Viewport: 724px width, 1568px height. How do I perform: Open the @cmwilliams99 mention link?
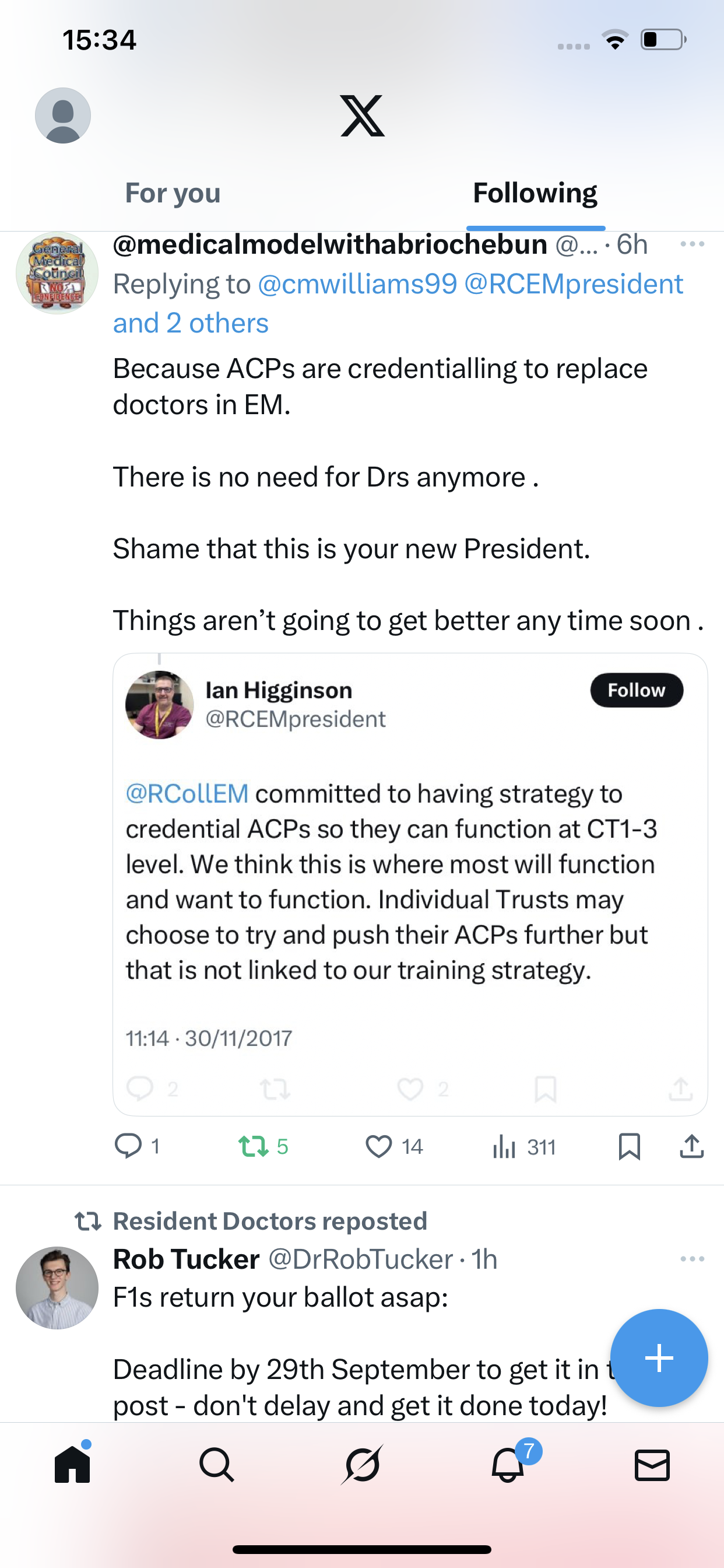357,284
